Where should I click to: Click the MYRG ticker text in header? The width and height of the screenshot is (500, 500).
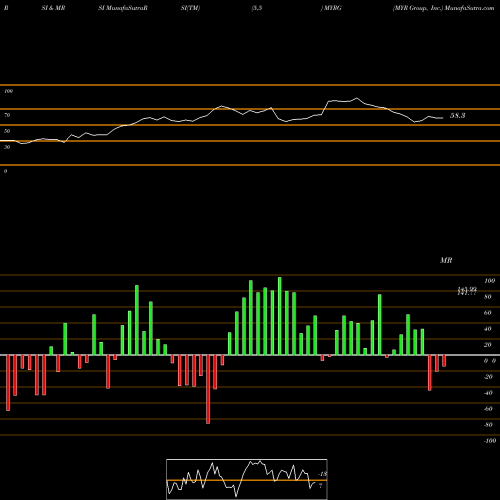[333, 8]
